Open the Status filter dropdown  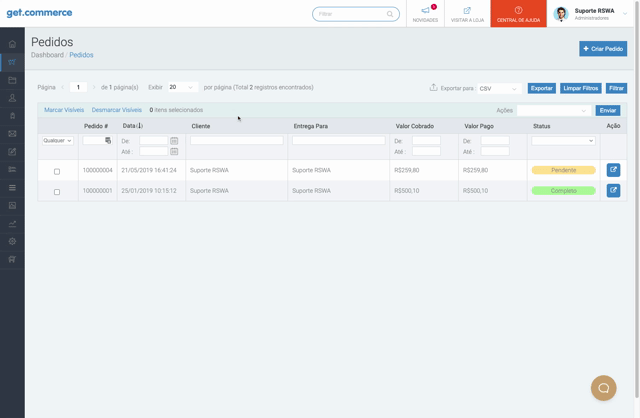click(x=563, y=141)
